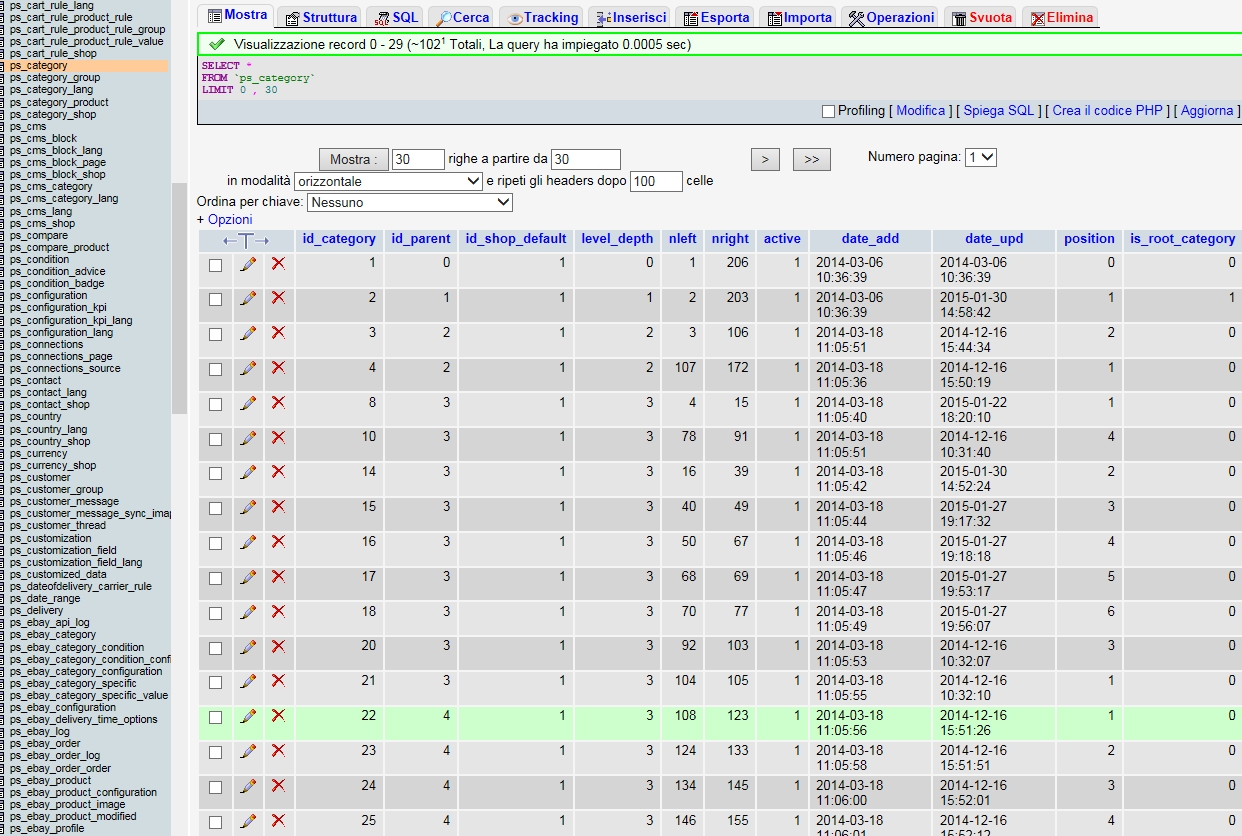Click the red delete X for category 2
The image size is (1242, 836).
click(278, 298)
